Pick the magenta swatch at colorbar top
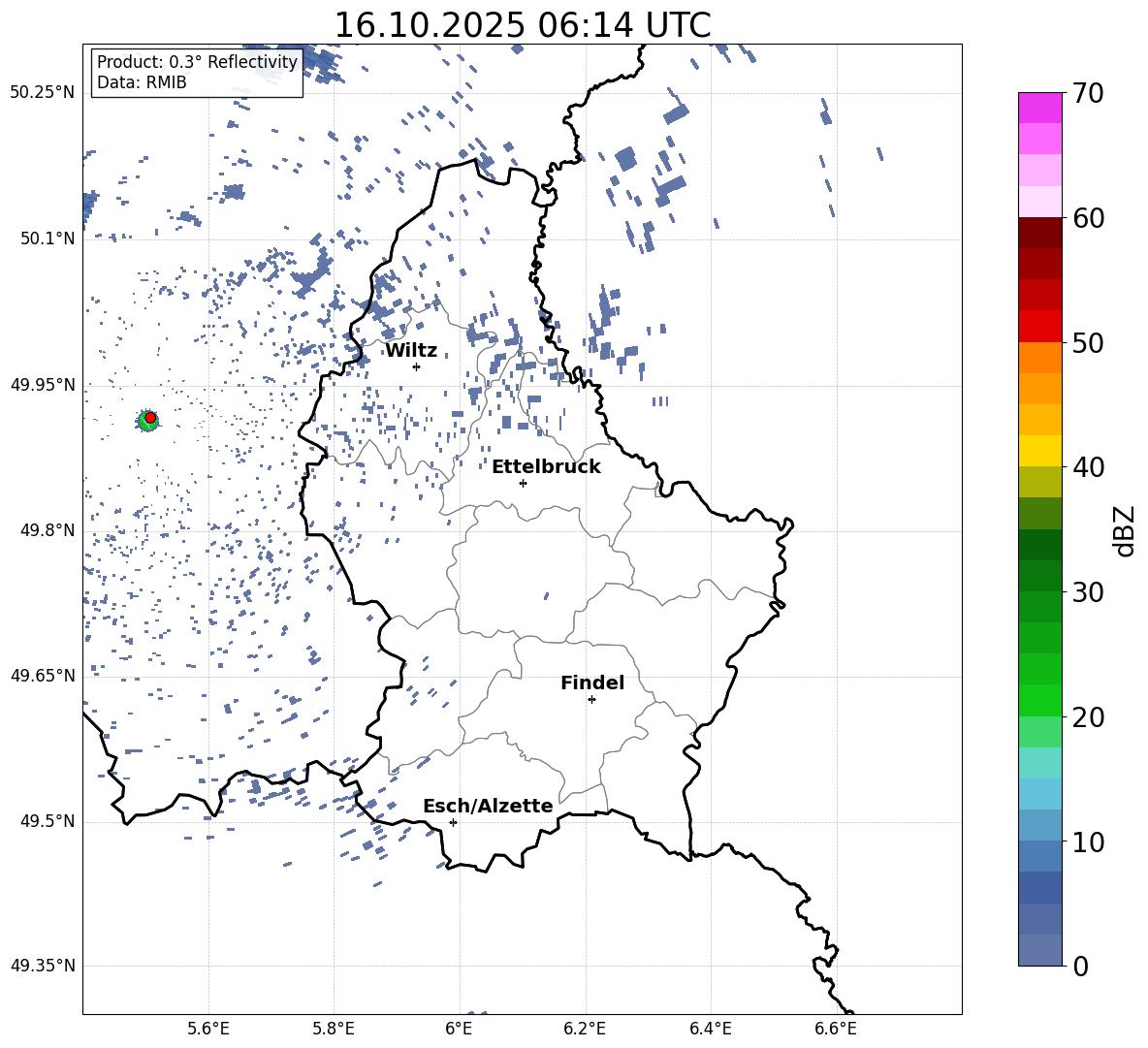 1039,108
